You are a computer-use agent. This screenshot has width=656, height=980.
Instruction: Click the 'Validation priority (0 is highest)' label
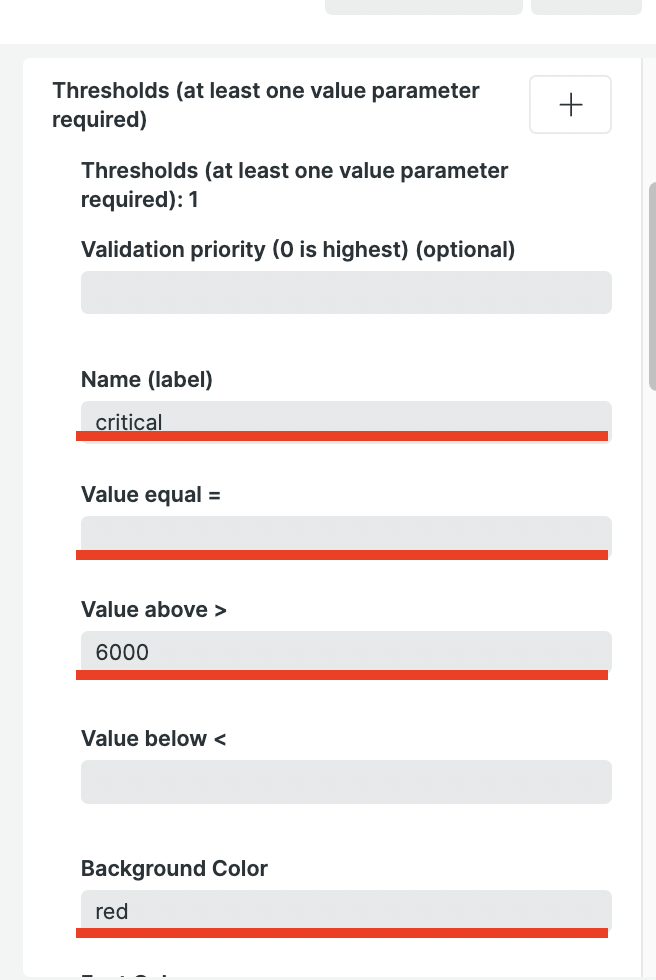tap(297, 249)
